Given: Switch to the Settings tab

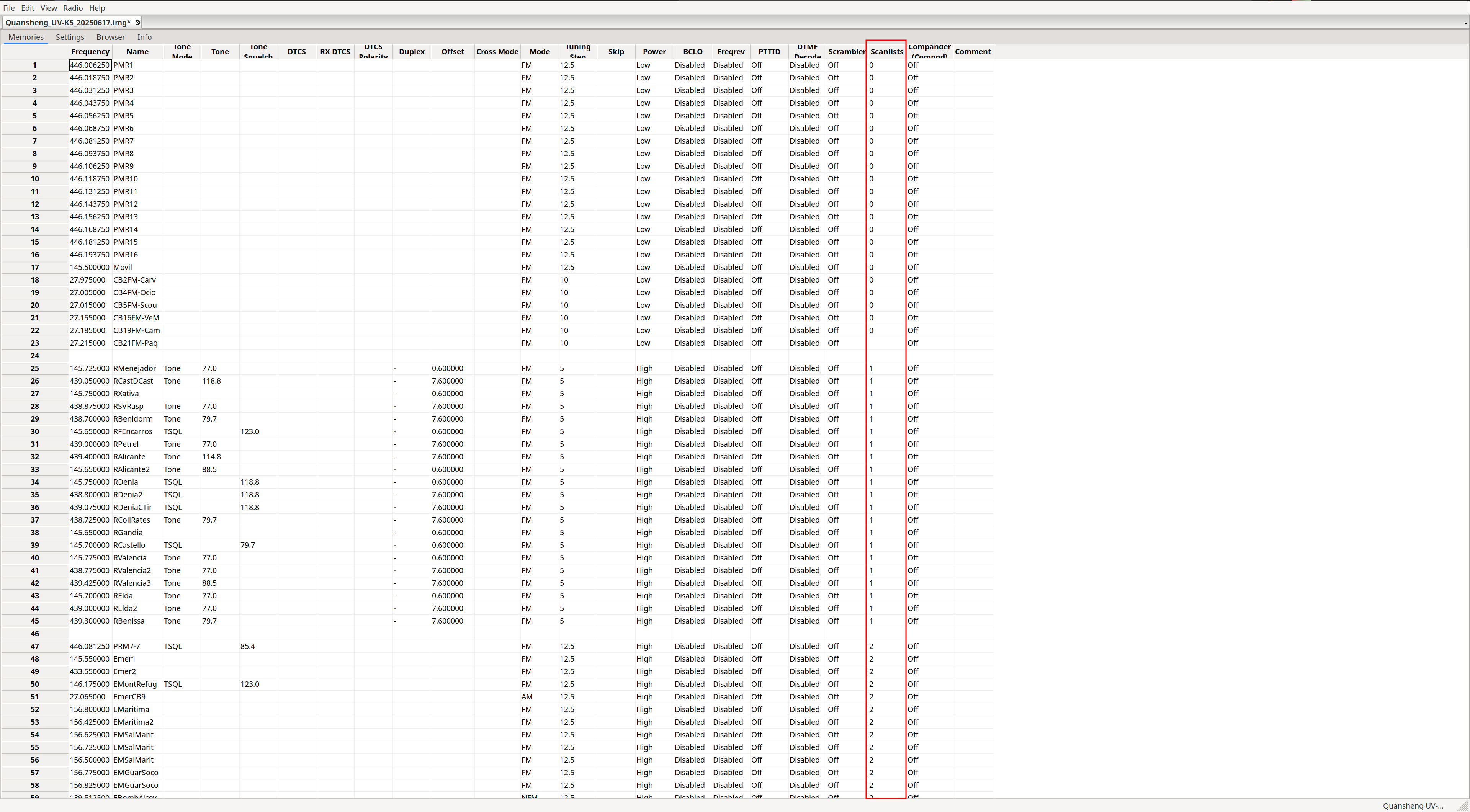Looking at the screenshot, I should (70, 37).
